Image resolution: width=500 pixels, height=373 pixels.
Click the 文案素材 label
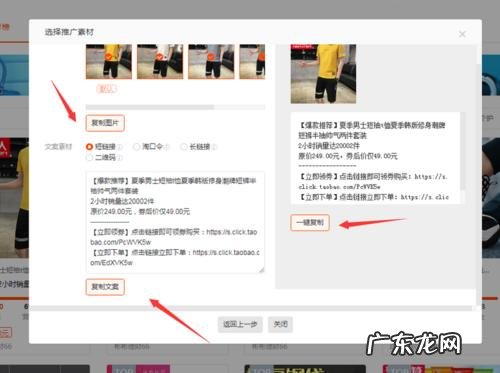coord(58,147)
